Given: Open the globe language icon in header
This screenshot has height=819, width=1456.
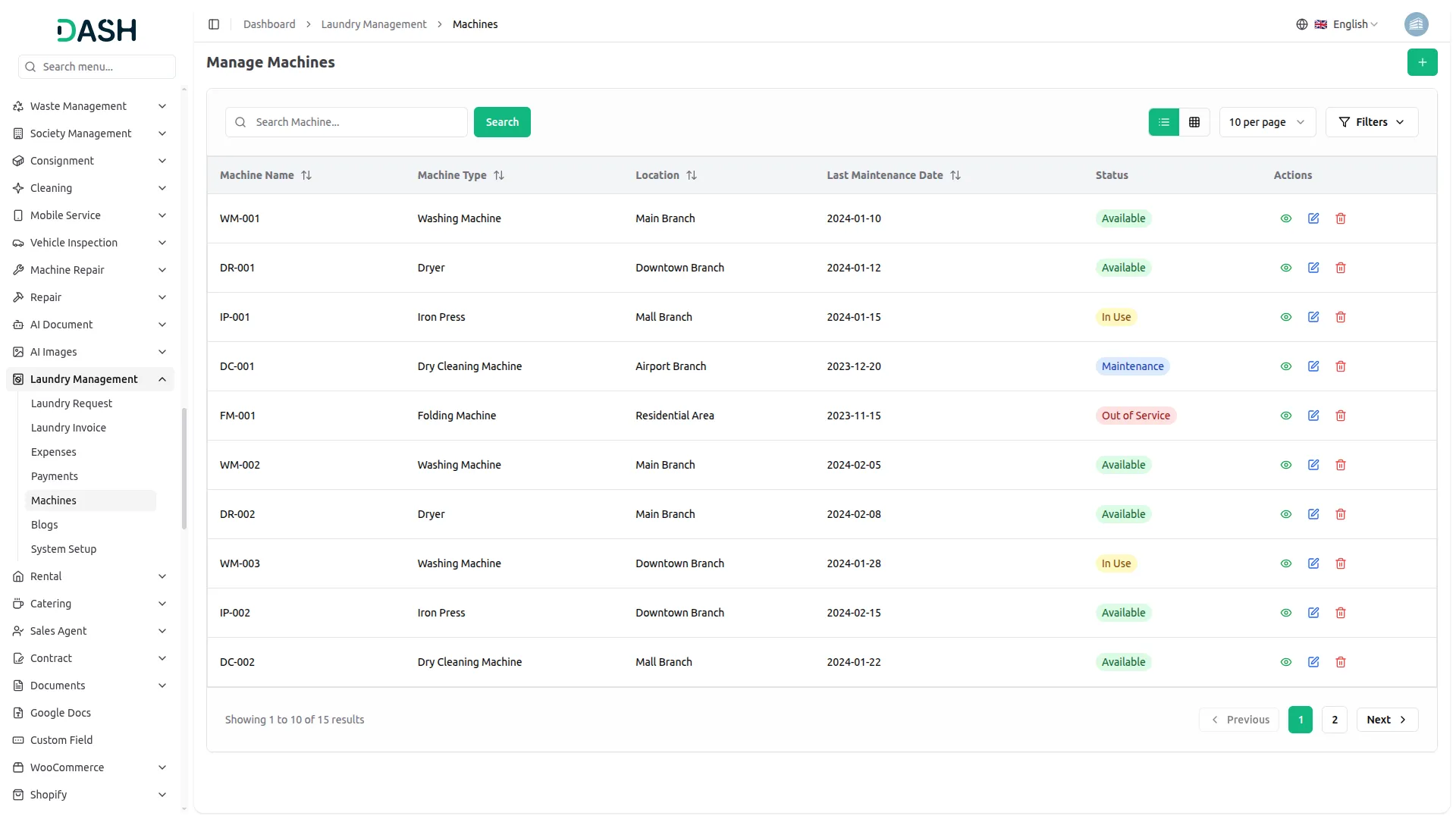Looking at the screenshot, I should (1301, 24).
